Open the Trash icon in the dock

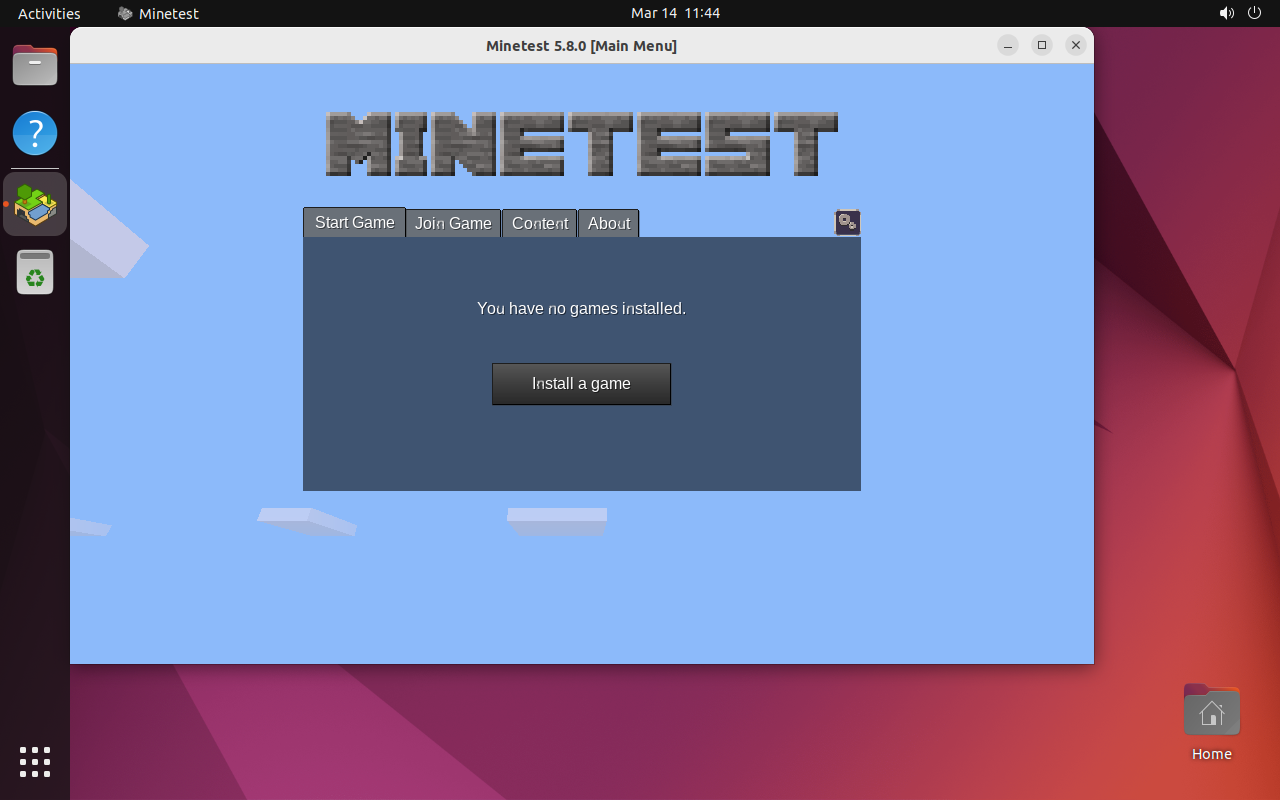tap(35, 272)
